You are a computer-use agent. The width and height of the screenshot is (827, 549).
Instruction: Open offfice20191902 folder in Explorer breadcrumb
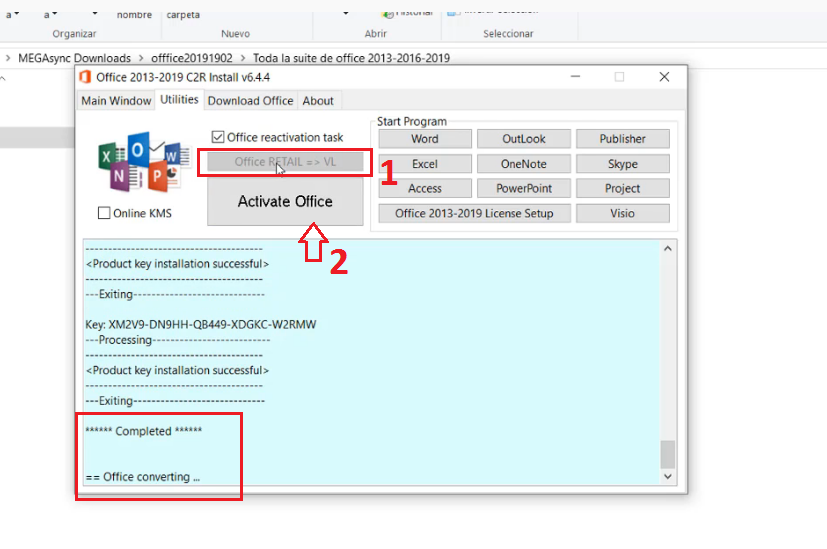point(191,58)
